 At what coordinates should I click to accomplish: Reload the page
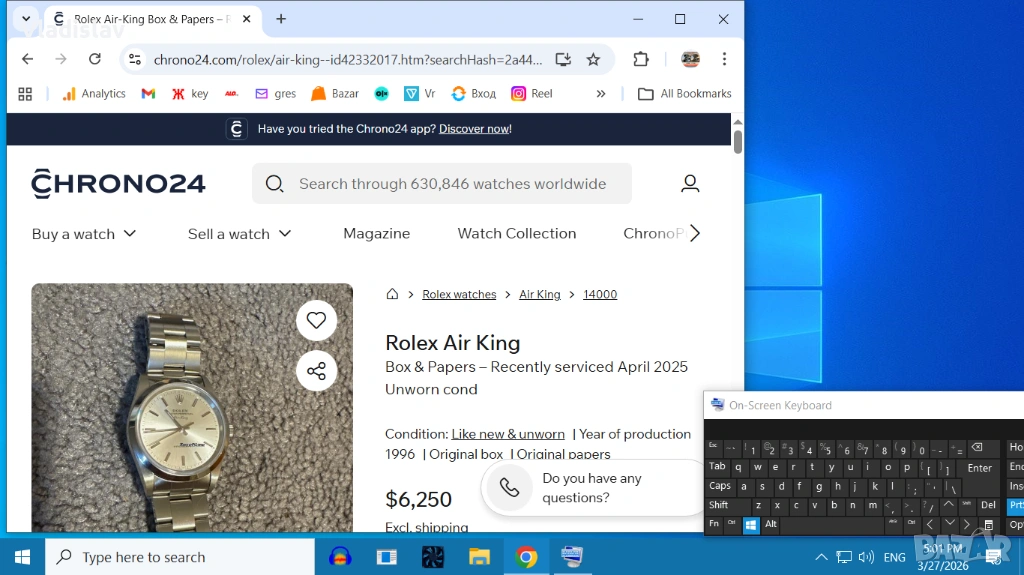[95, 59]
